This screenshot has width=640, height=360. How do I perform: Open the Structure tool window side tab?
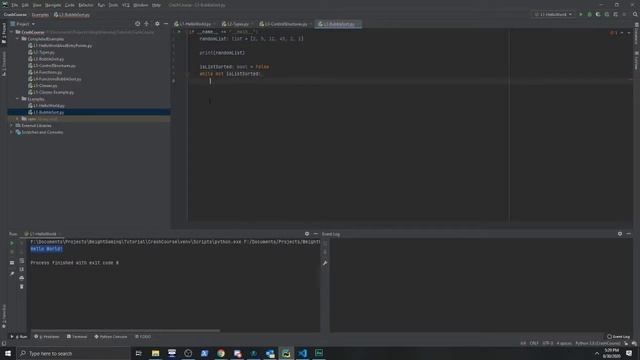pos(4,64)
